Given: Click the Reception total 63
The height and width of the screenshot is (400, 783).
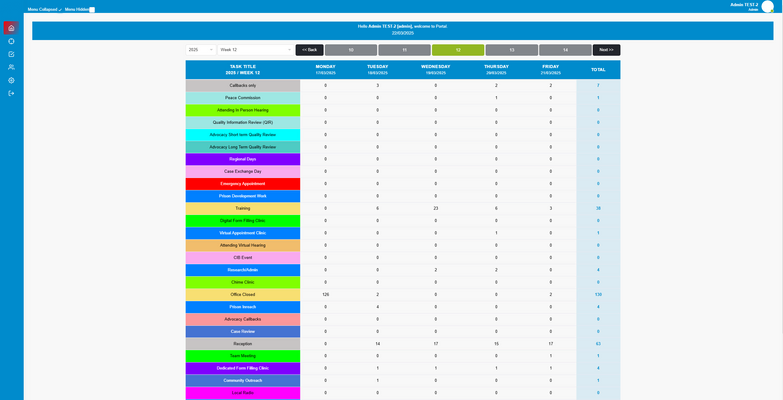Looking at the screenshot, I should click(x=598, y=344).
